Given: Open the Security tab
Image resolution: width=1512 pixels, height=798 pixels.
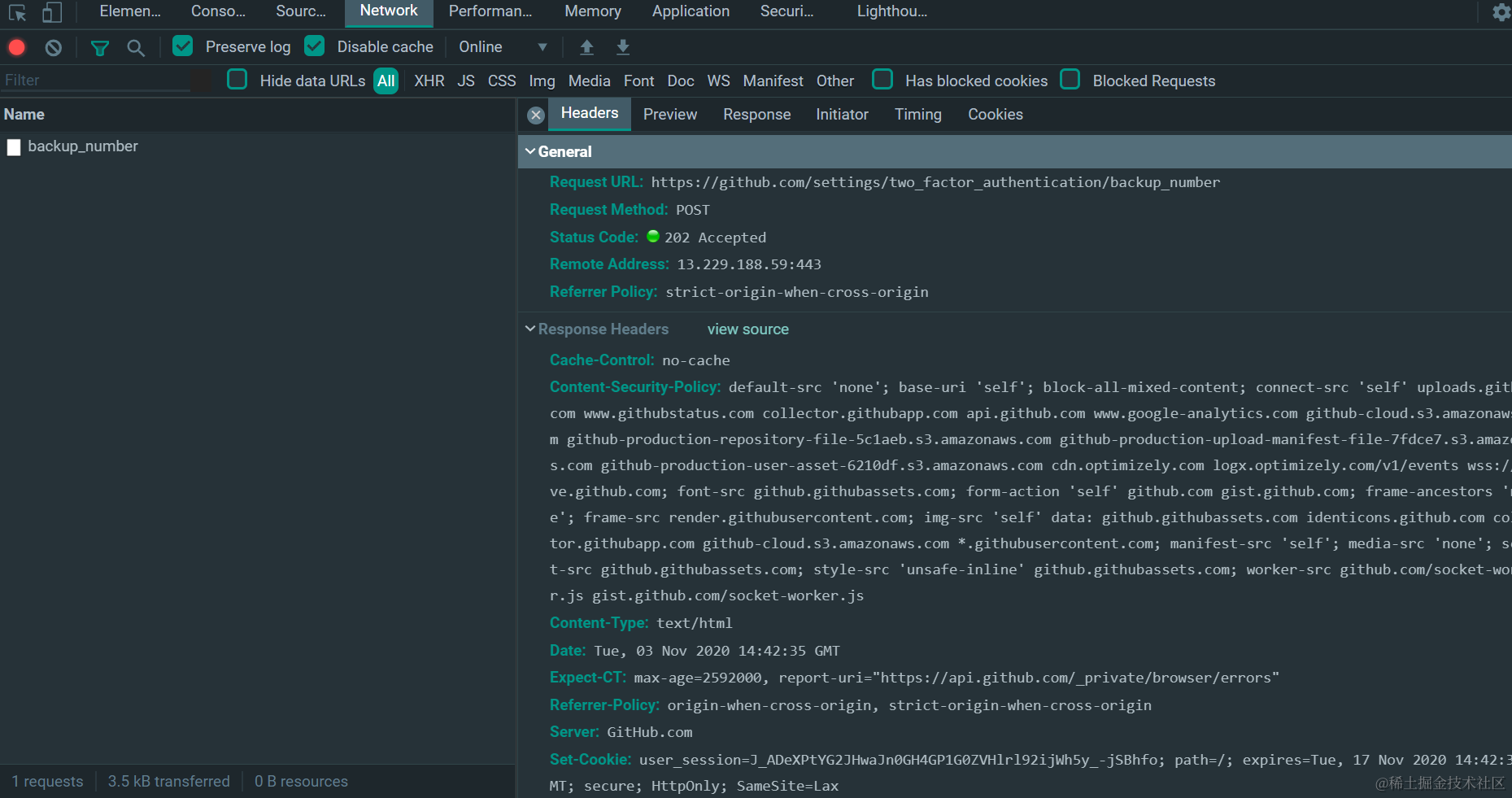Looking at the screenshot, I should click(787, 11).
